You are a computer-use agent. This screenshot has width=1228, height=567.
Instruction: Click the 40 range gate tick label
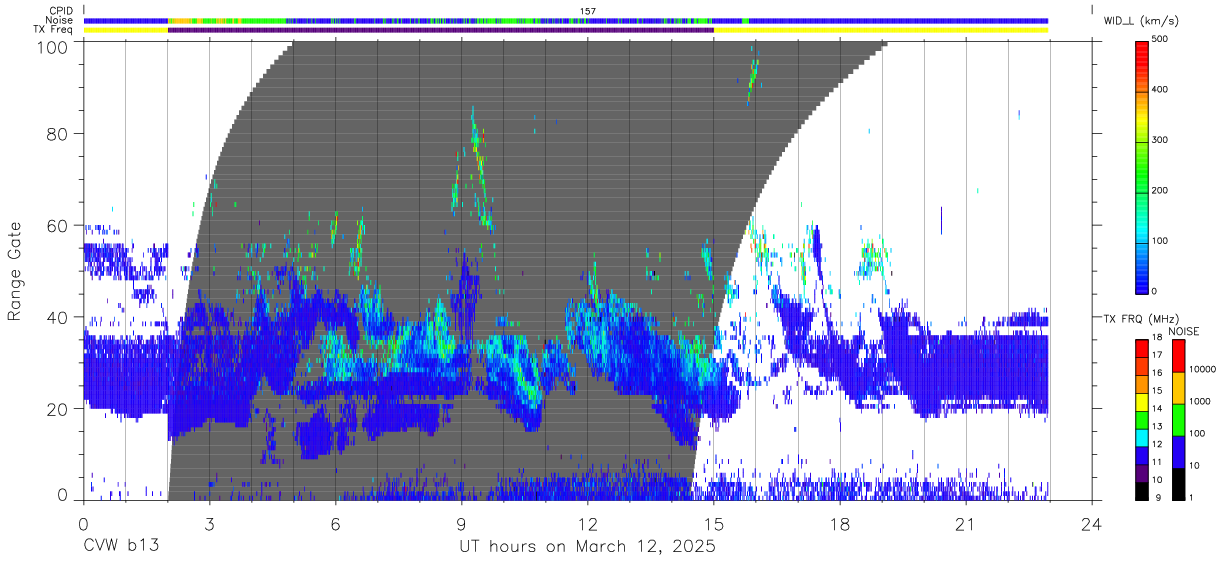click(58, 317)
